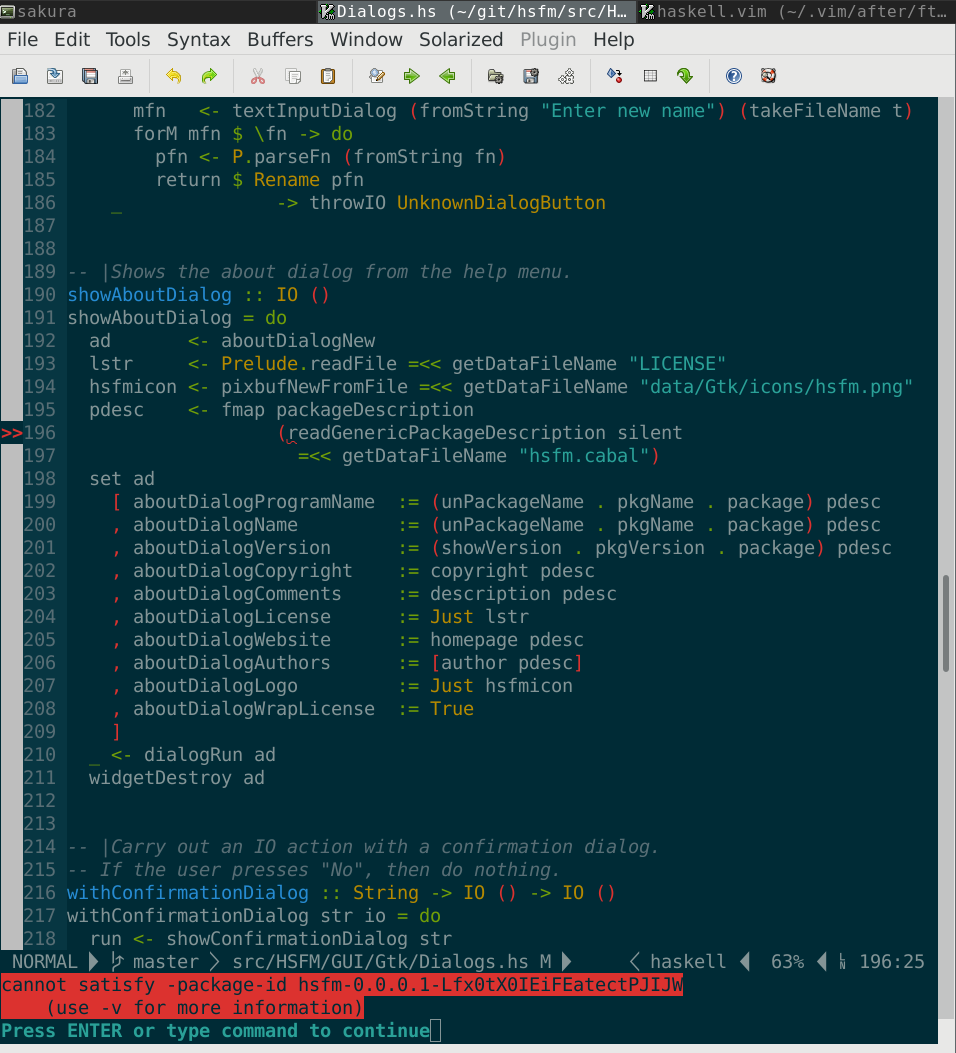
Task: Click the src/HSFM/GUI/Gtk/Dialogs.hs path in statusline
Action: (x=380, y=962)
